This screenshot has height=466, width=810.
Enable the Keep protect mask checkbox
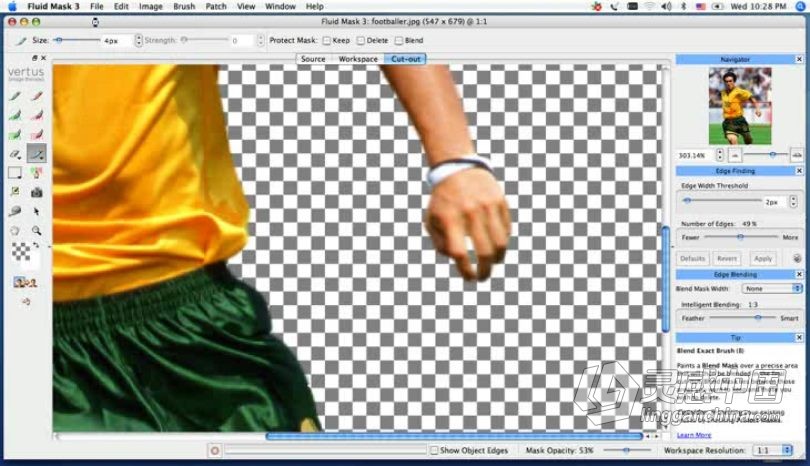(326, 40)
